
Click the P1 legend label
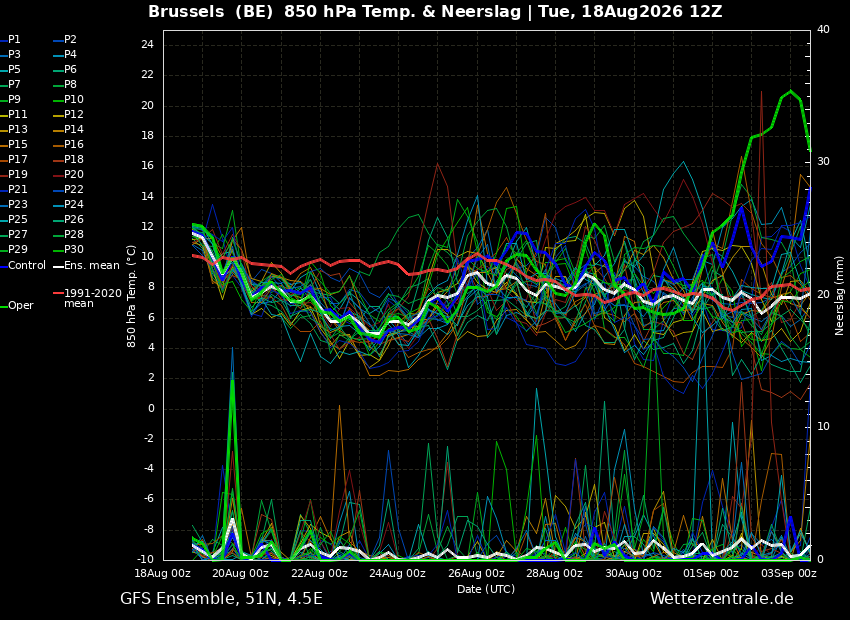click(14, 40)
